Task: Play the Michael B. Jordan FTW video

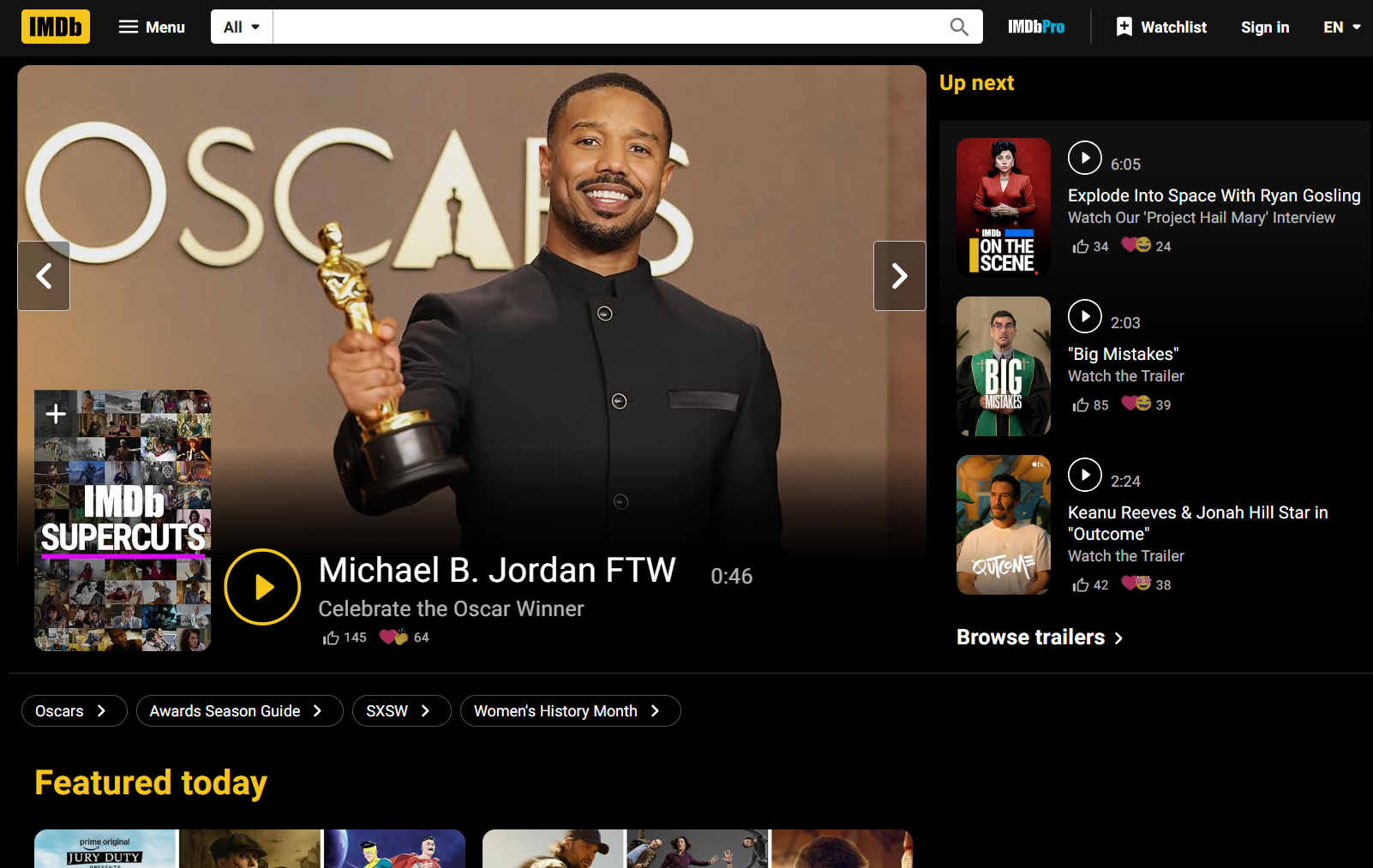Action: [x=262, y=587]
